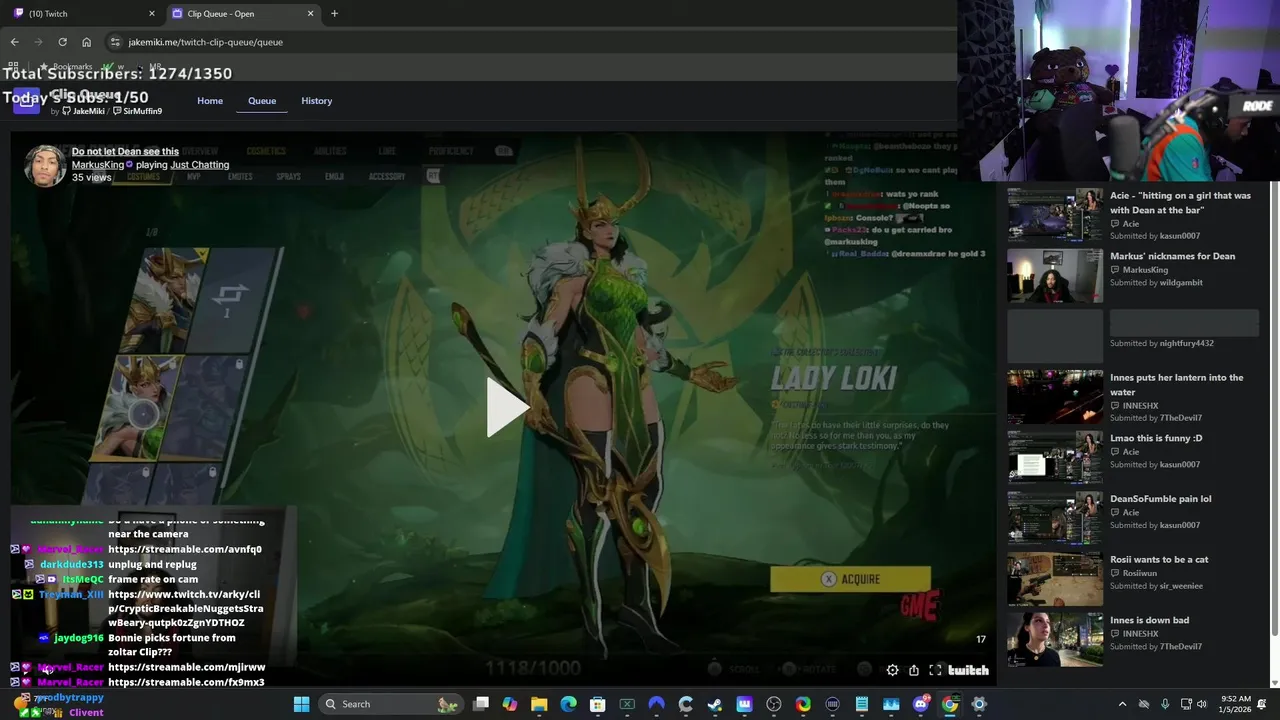Open Notepad from the taskbar
1280x720 pixels.
(862, 704)
